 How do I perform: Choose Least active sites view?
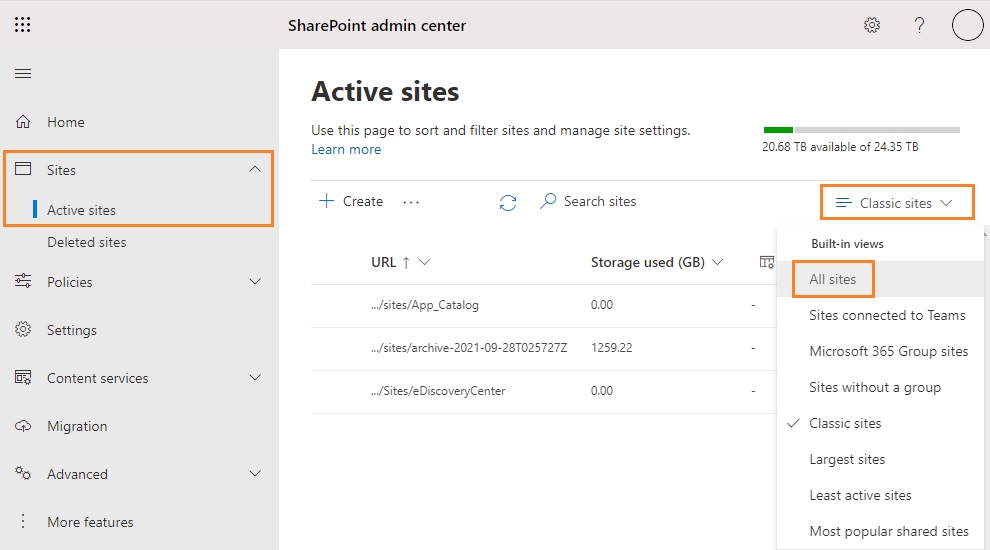click(881, 495)
